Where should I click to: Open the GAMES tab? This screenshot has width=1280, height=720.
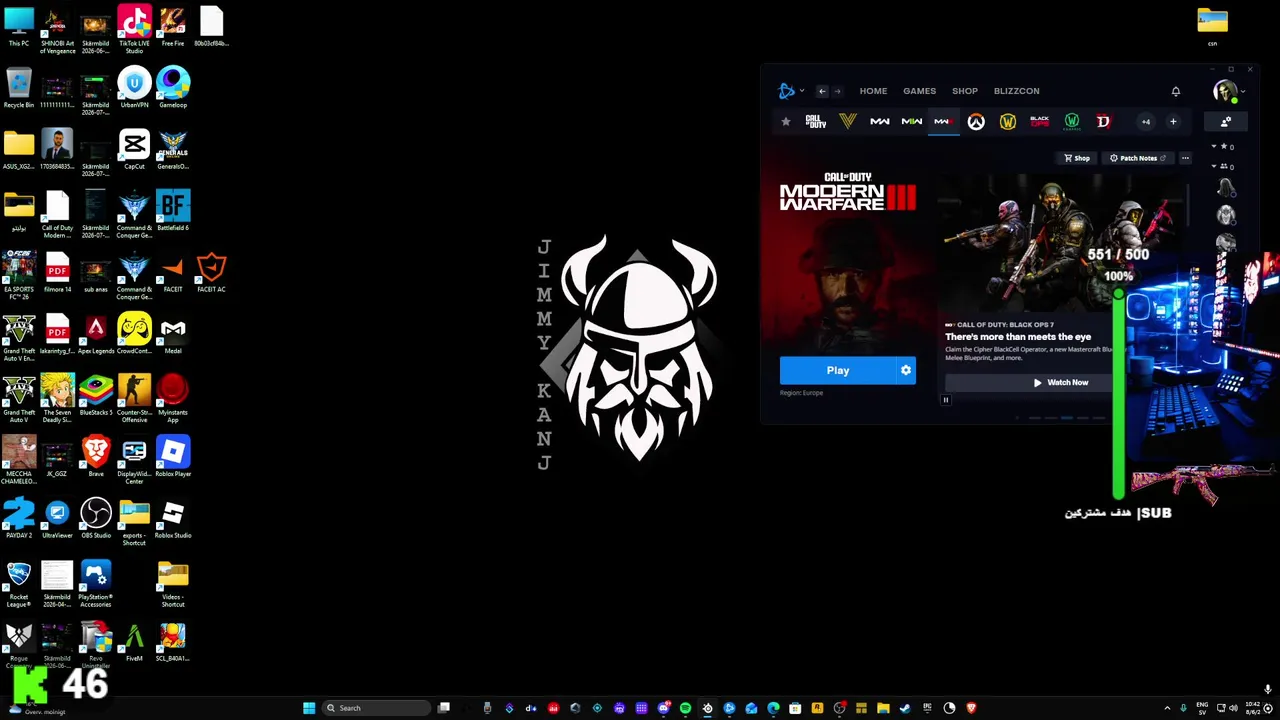click(x=919, y=91)
